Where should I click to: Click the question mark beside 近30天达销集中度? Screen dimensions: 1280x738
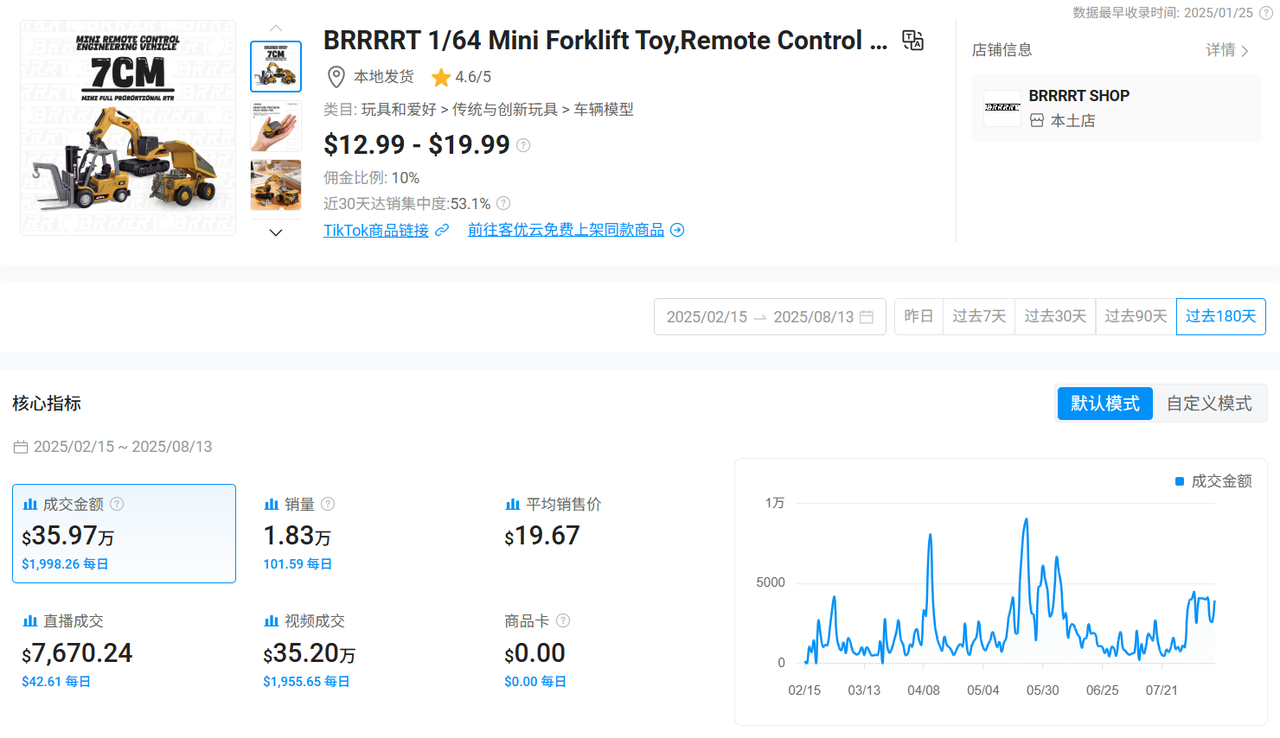[x=503, y=203]
